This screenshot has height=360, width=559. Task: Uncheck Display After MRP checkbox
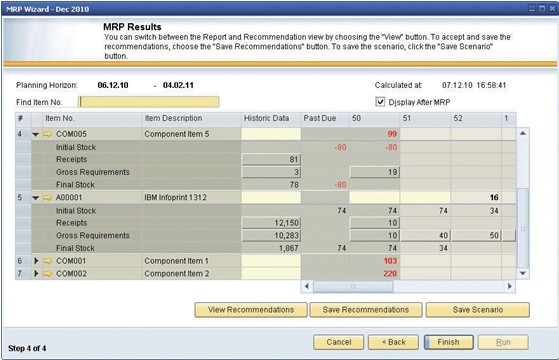pos(380,102)
